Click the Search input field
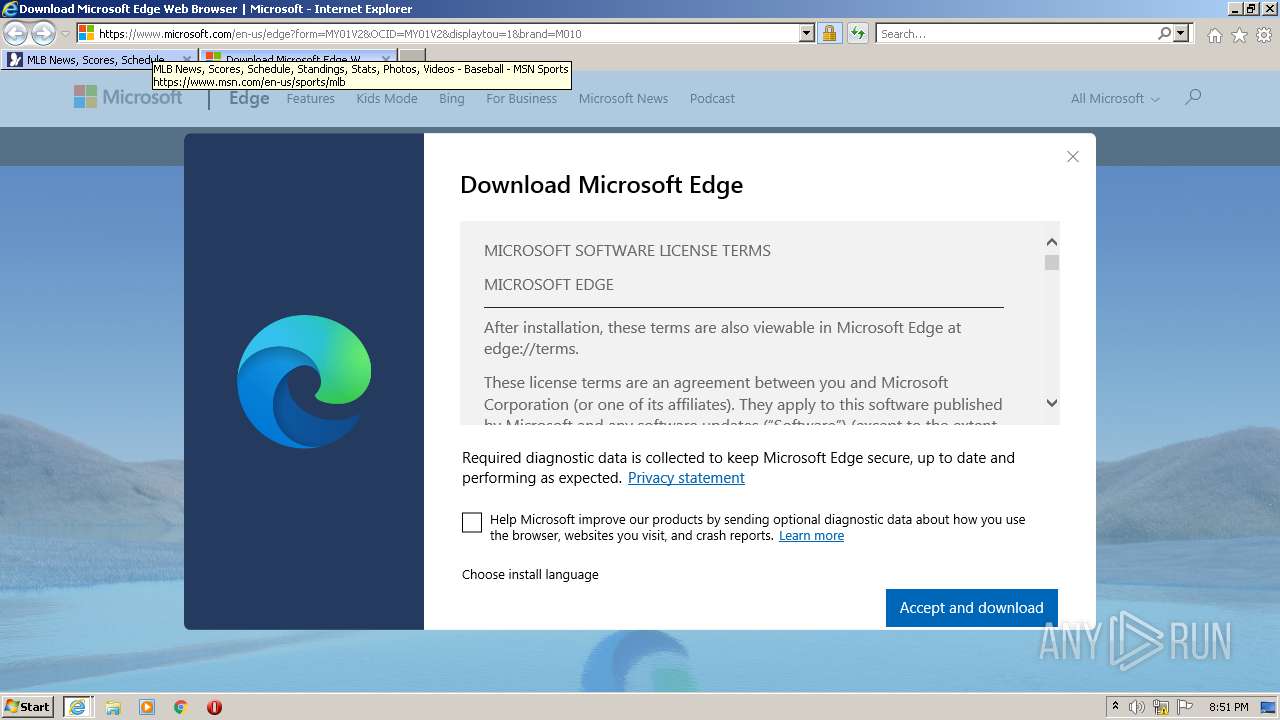The height and width of the screenshot is (720, 1280). pos(1016,33)
